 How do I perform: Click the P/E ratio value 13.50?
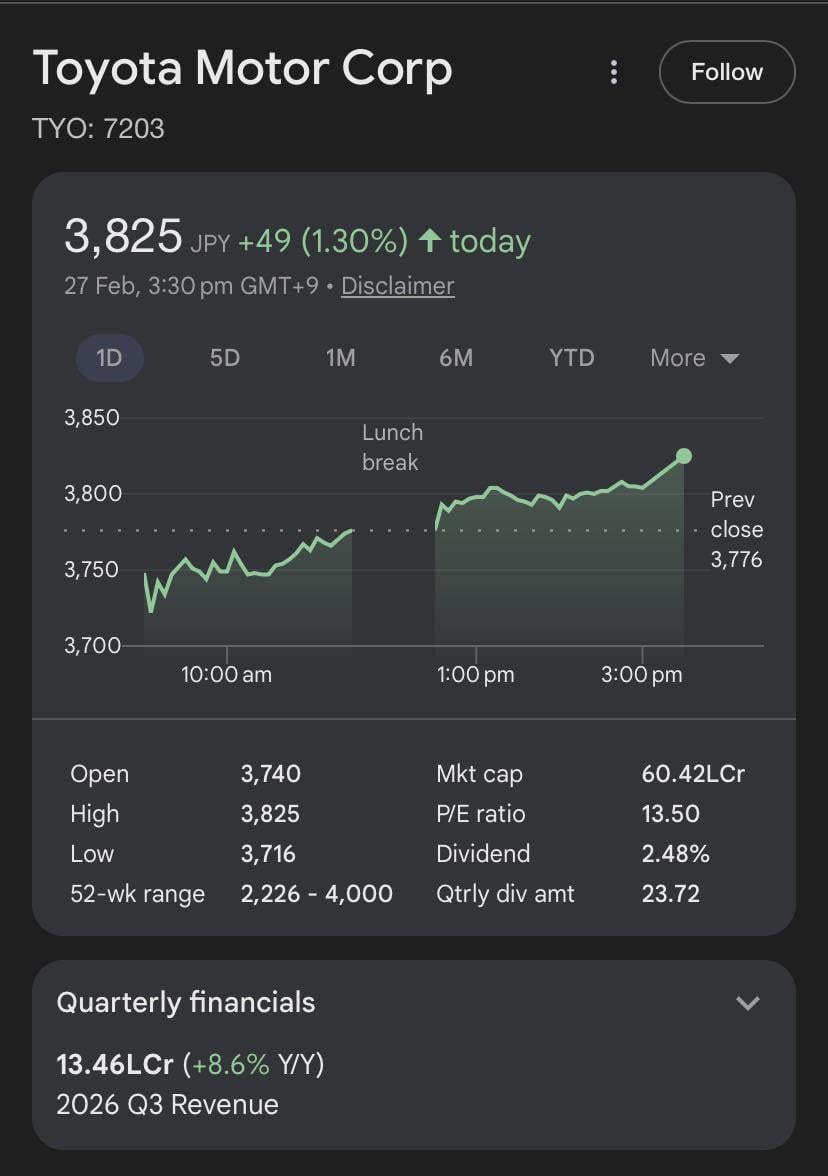pos(670,814)
